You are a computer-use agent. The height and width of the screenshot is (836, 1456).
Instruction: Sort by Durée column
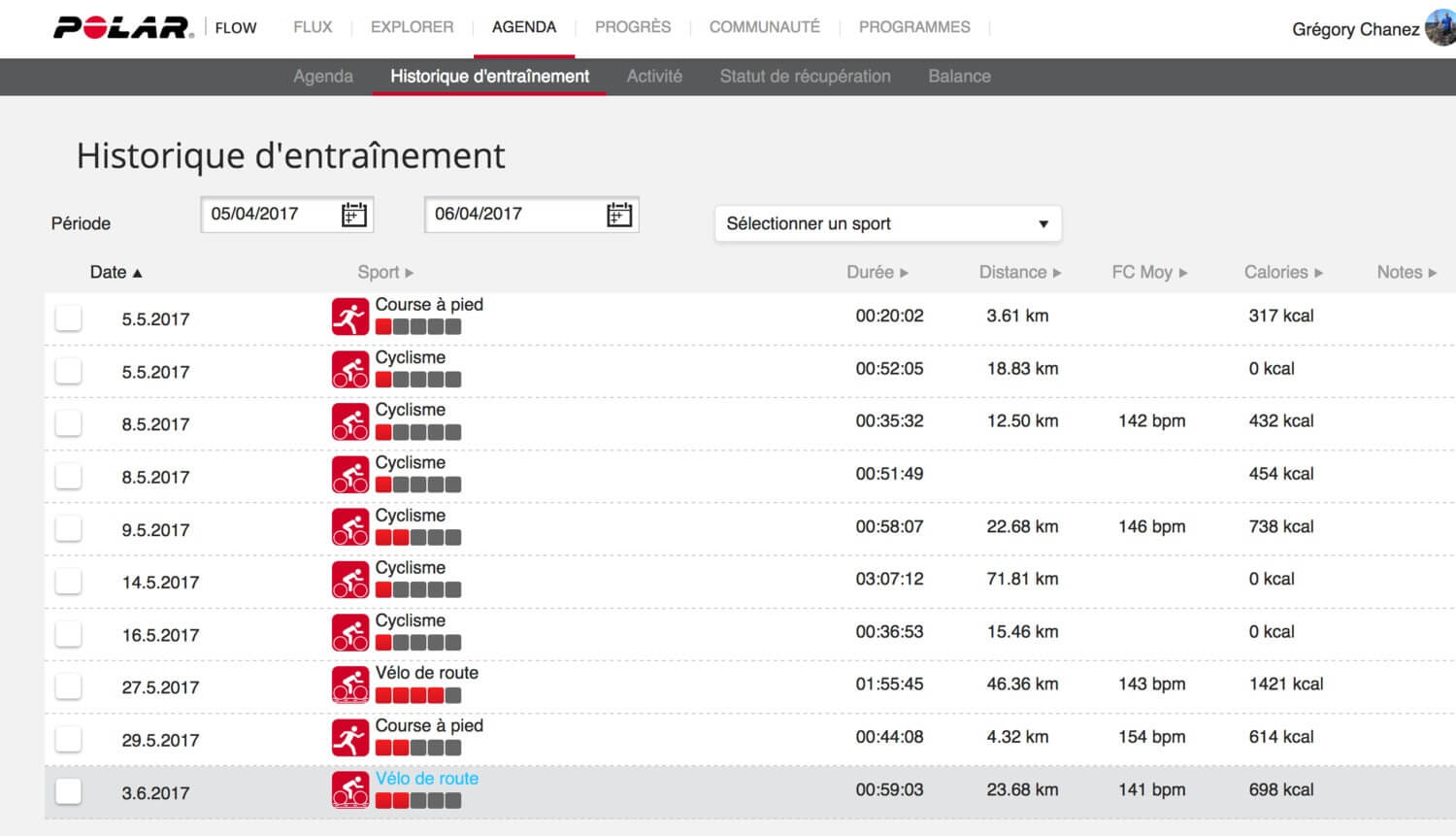point(877,272)
